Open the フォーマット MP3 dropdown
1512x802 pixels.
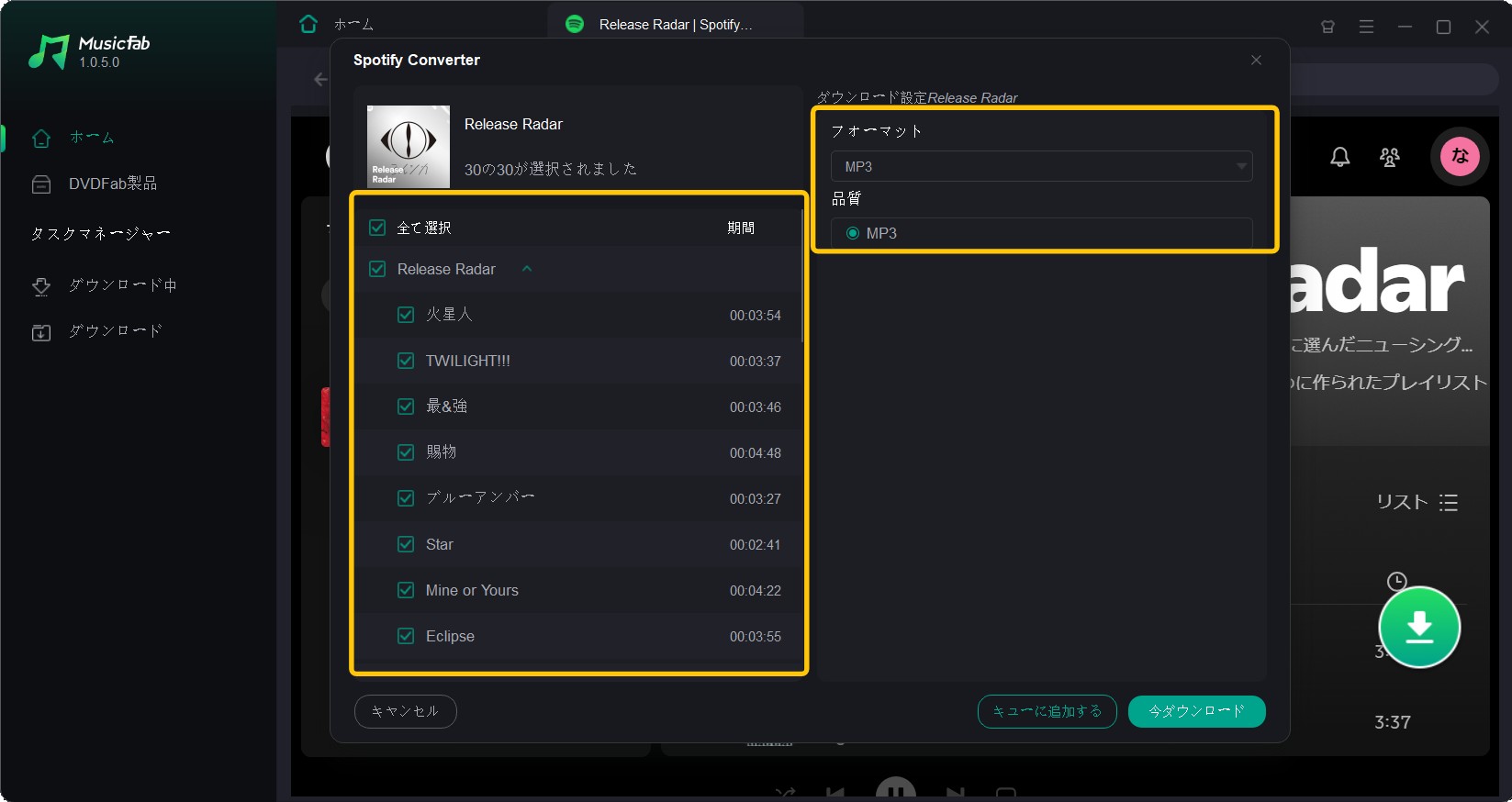click(1041, 166)
